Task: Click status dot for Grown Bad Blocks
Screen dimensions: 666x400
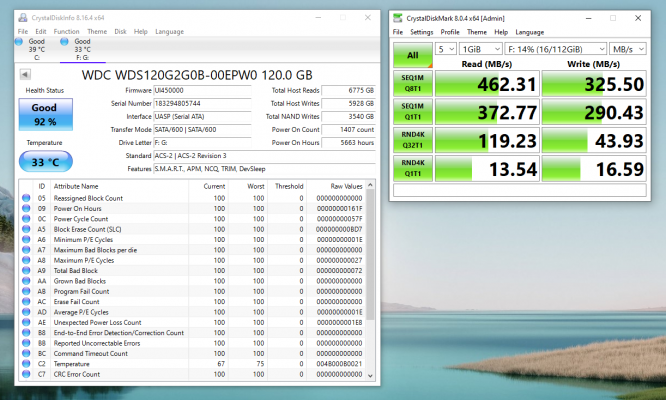Action: (x=26, y=281)
